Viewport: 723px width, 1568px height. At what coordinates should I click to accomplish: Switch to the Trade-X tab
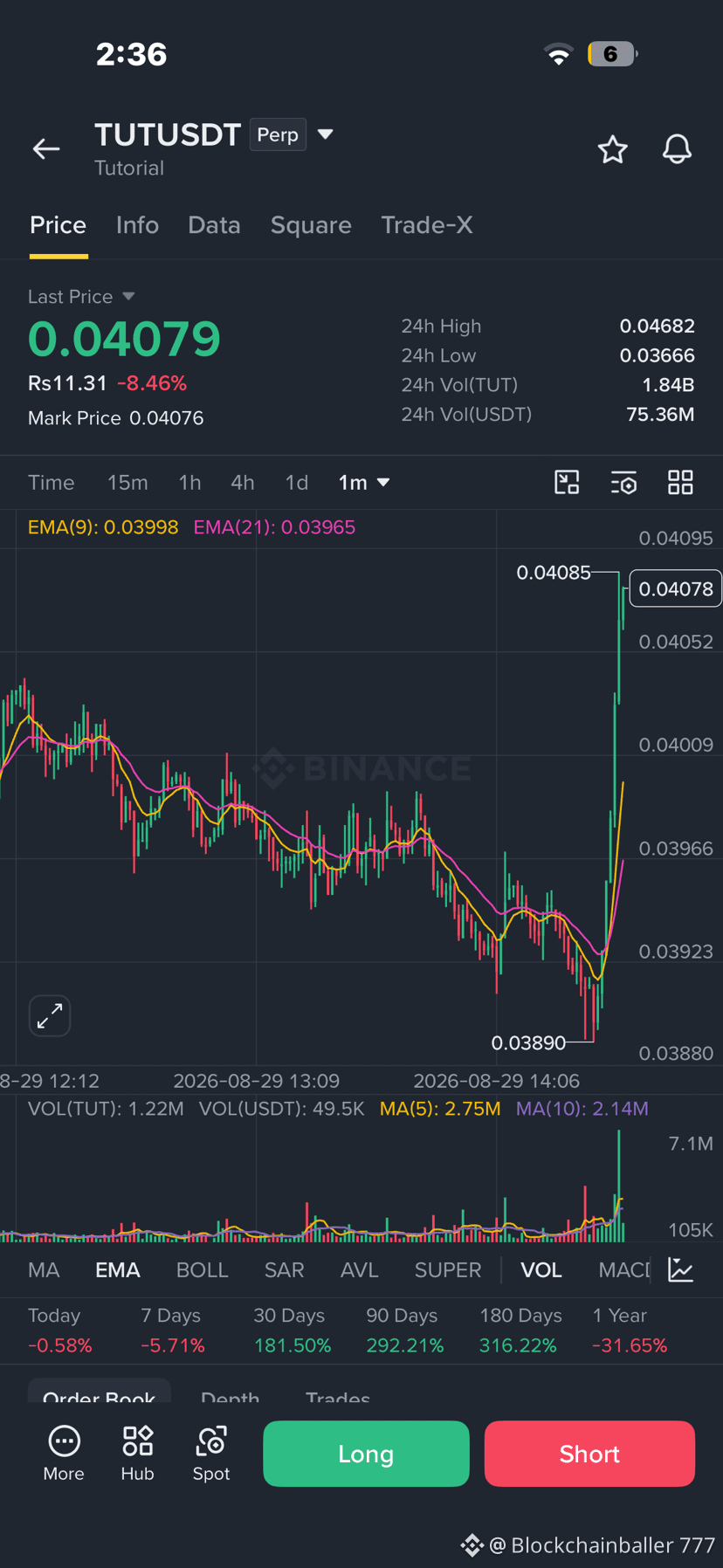pyautogui.click(x=427, y=225)
